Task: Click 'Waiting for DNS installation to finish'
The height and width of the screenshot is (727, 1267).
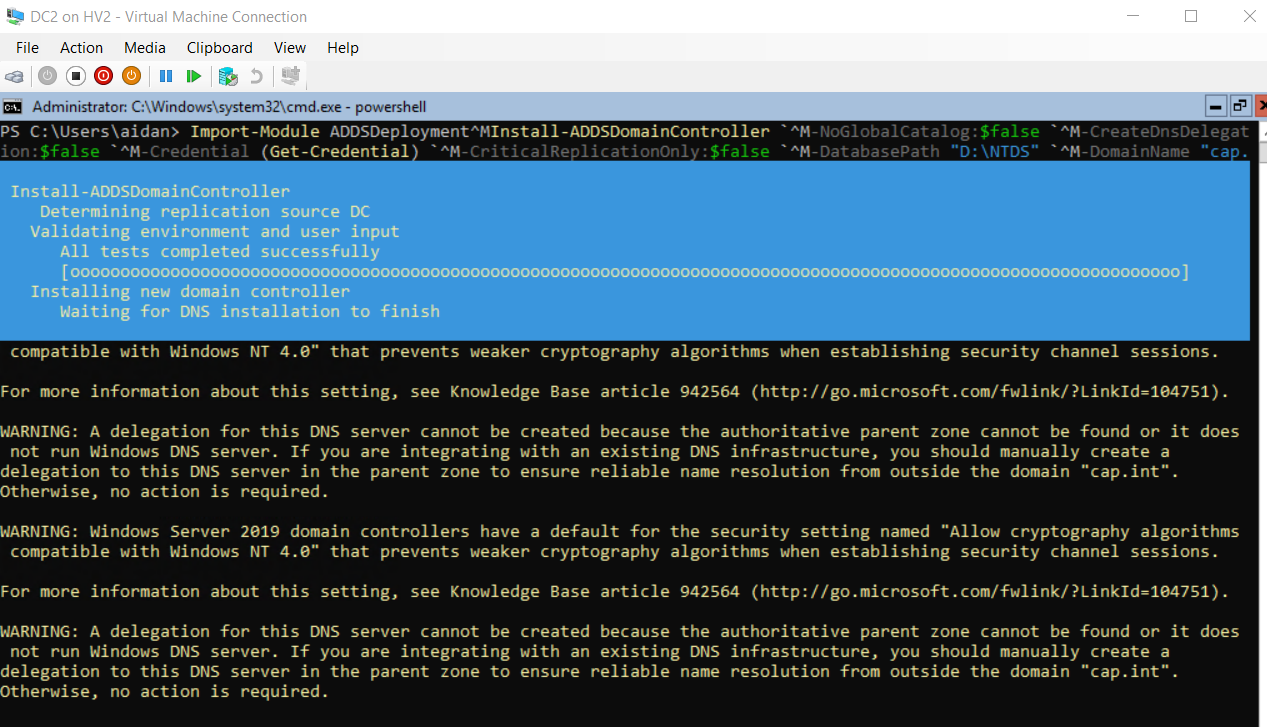Action: tap(250, 312)
